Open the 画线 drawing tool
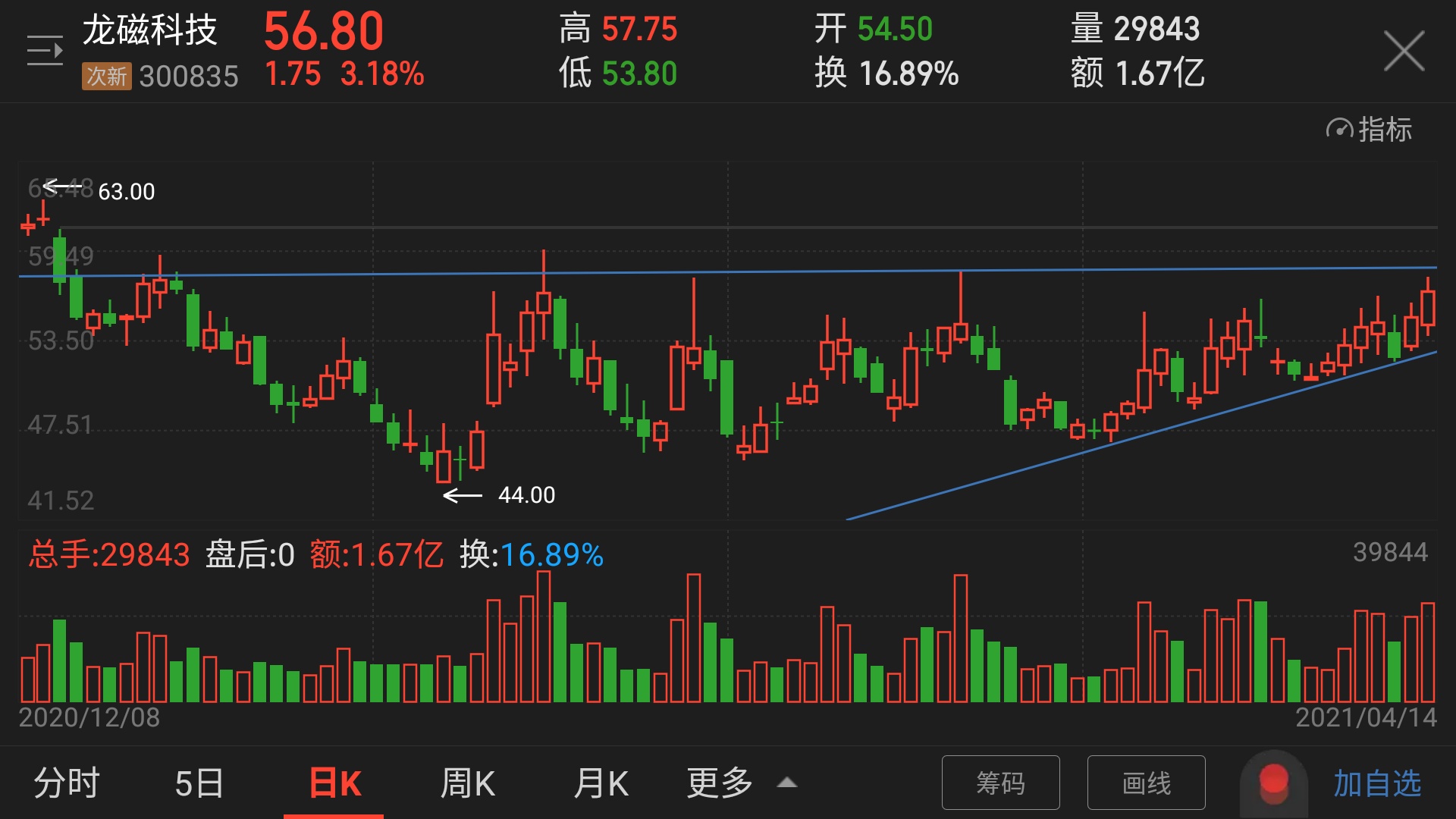The width and height of the screenshot is (1456, 819). 1146,783
